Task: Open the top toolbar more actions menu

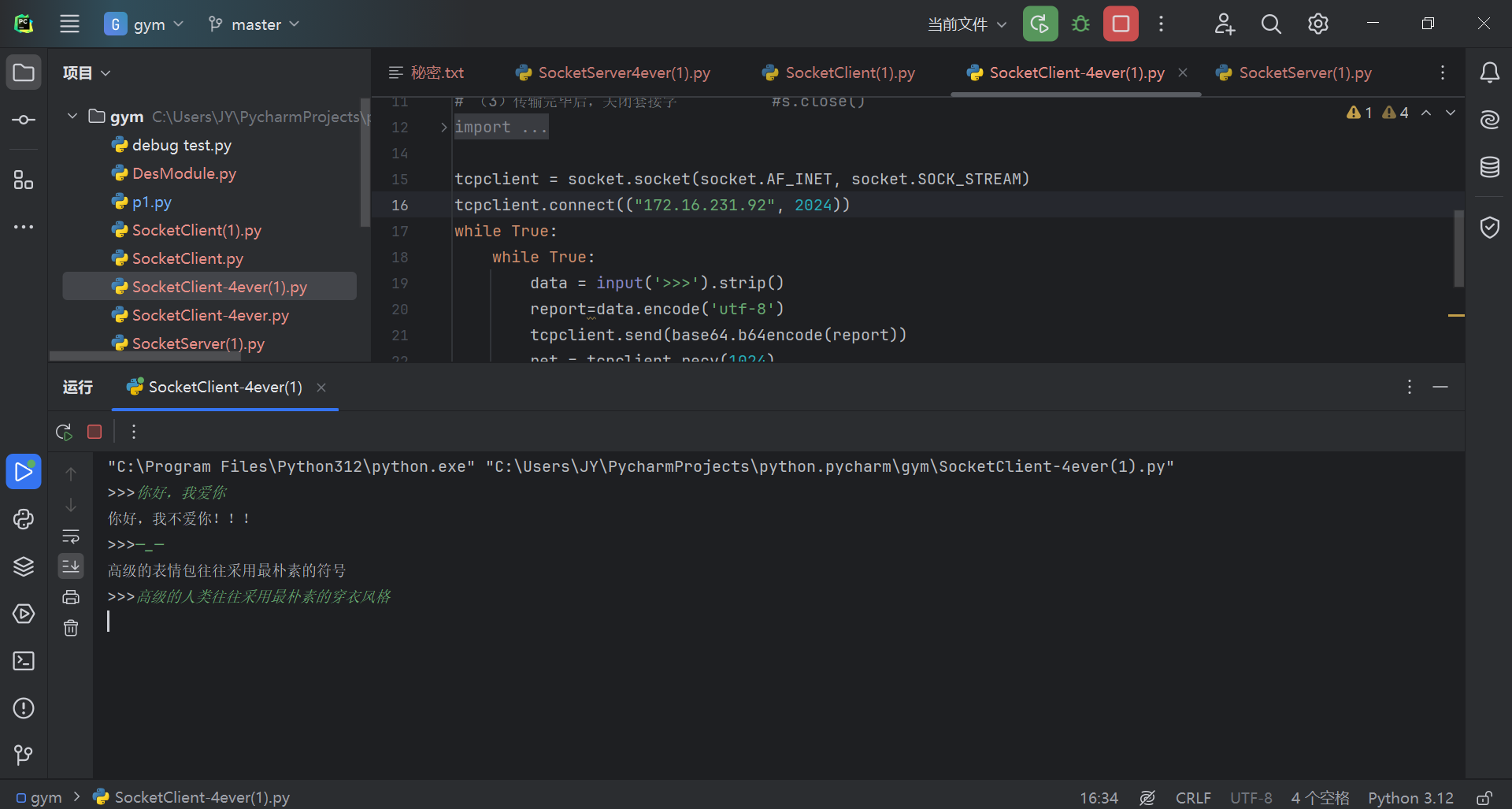Action: (x=1161, y=24)
